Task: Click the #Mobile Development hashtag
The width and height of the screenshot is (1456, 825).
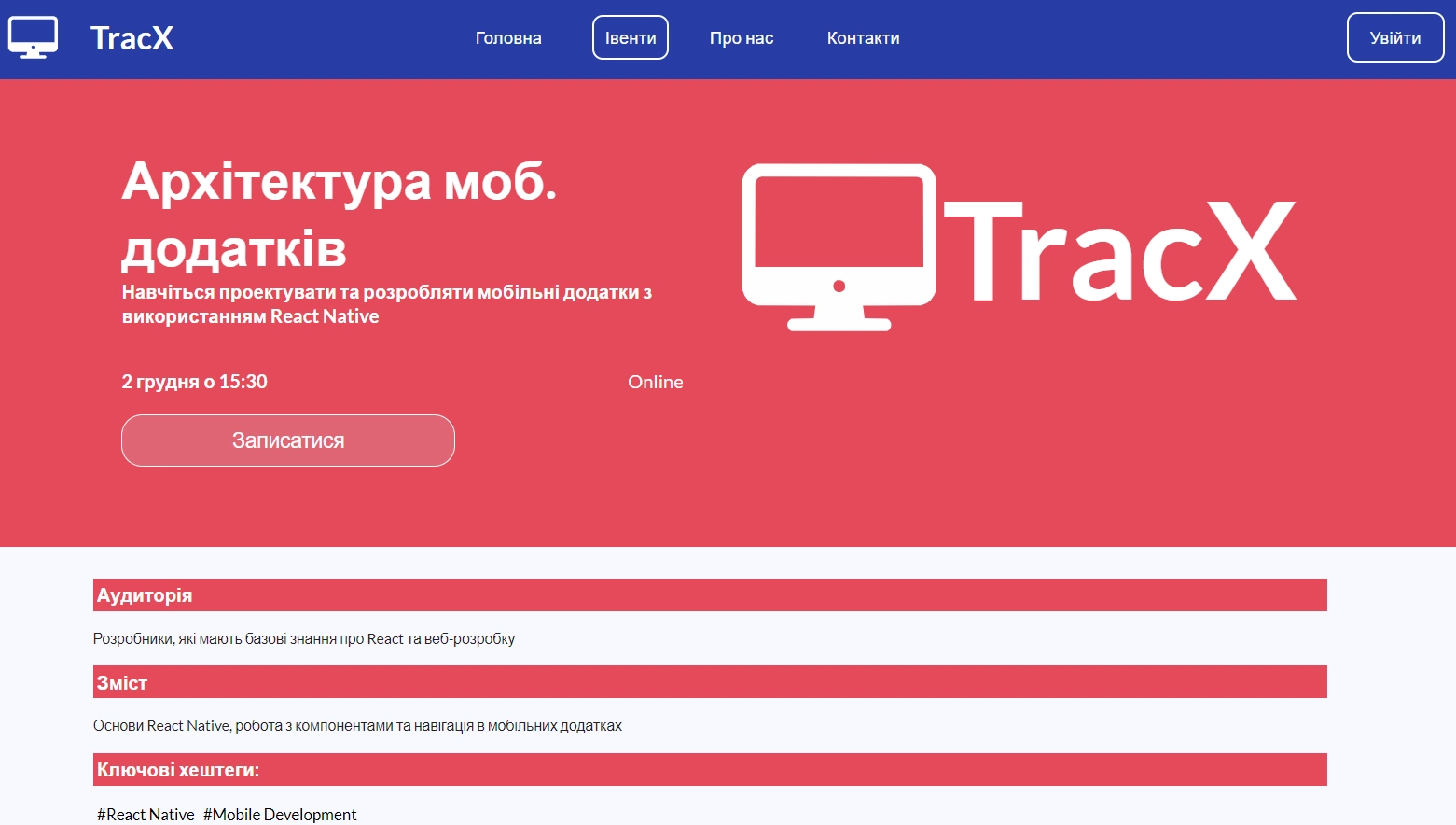Action: (279, 814)
